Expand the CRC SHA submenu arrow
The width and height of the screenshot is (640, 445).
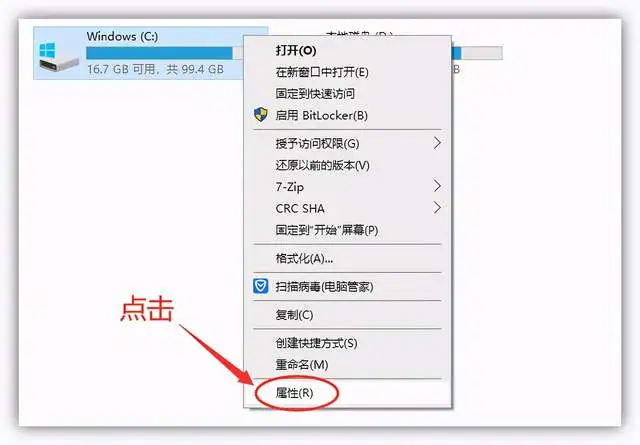[x=437, y=208]
